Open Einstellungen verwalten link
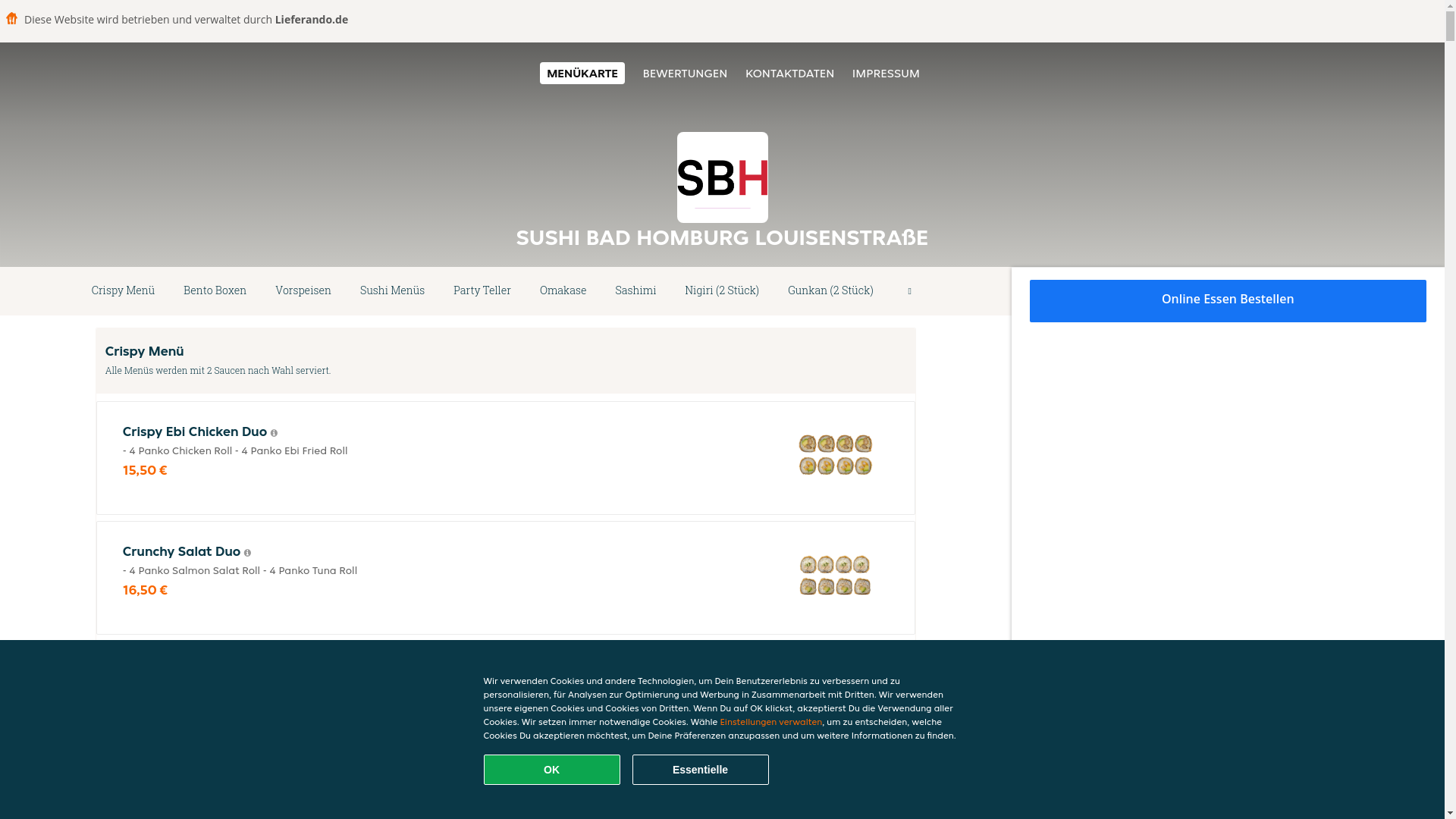This screenshot has width=1456, height=819. [770, 722]
